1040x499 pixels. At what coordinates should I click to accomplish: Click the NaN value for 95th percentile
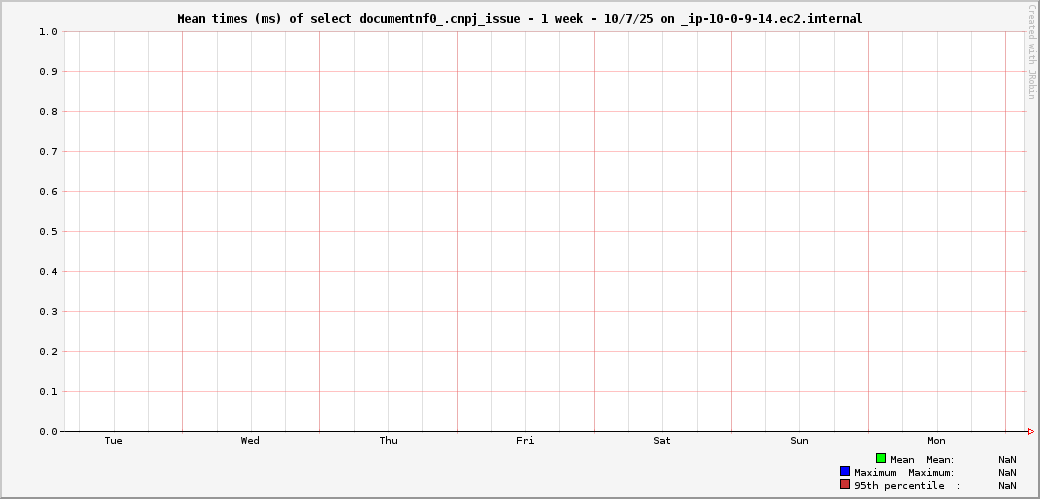point(1007,485)
